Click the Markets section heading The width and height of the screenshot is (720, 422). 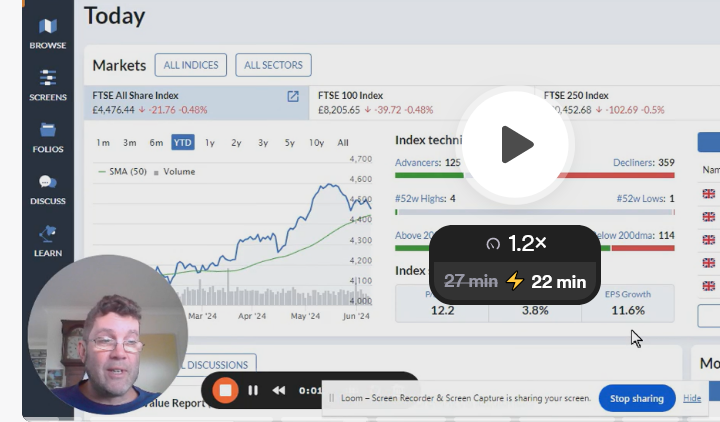(x=119, y=65)
